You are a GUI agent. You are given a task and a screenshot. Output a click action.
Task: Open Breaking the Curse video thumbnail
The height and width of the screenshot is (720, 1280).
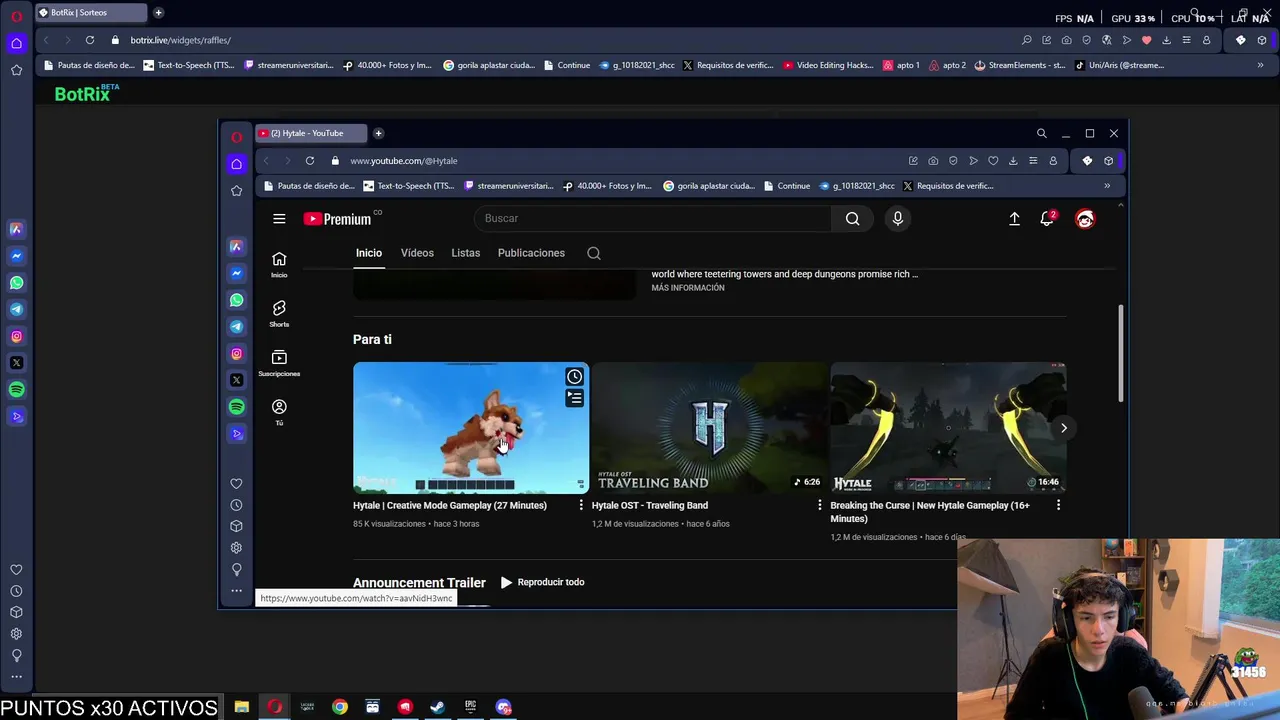coord(948,428)
